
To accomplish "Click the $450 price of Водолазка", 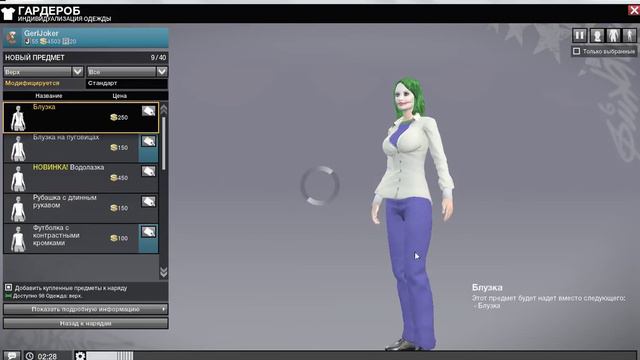I will 119,178.
